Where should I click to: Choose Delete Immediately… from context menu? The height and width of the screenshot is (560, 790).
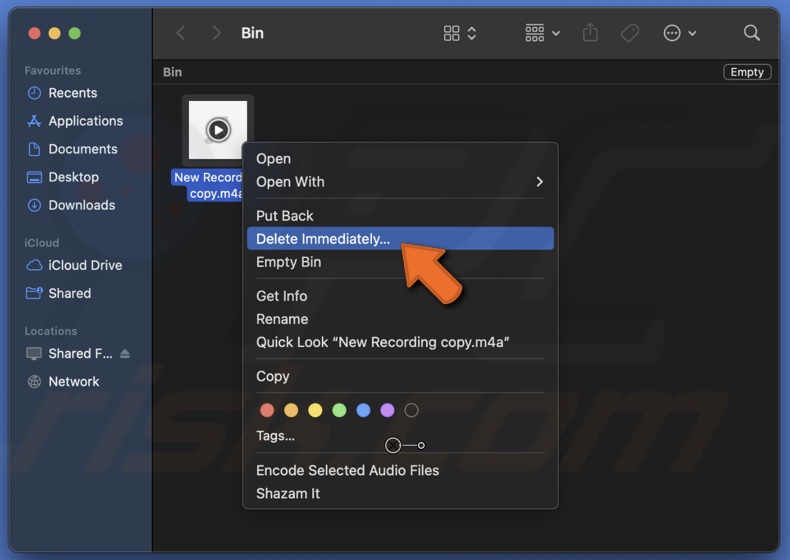tap(323, 239)
